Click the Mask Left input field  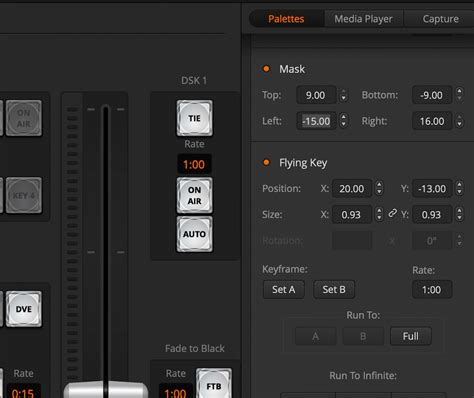click(316, 121)
